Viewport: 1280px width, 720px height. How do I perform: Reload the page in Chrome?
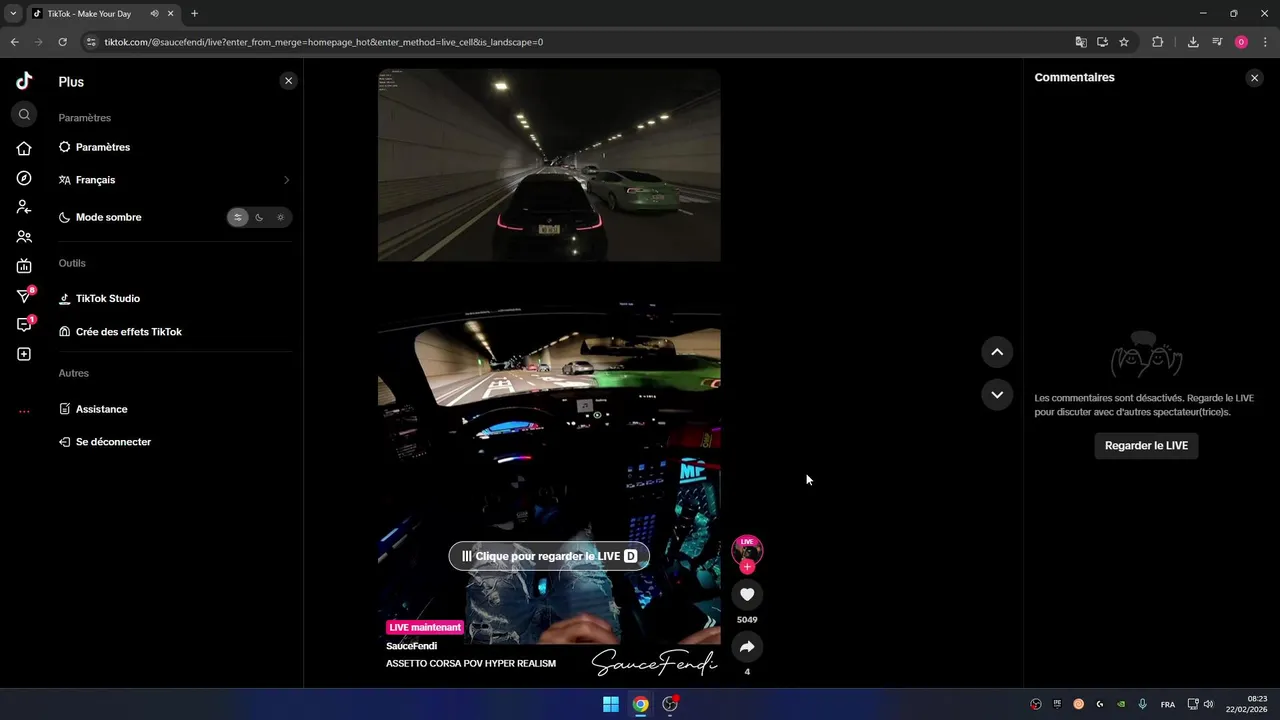[62, 42]
